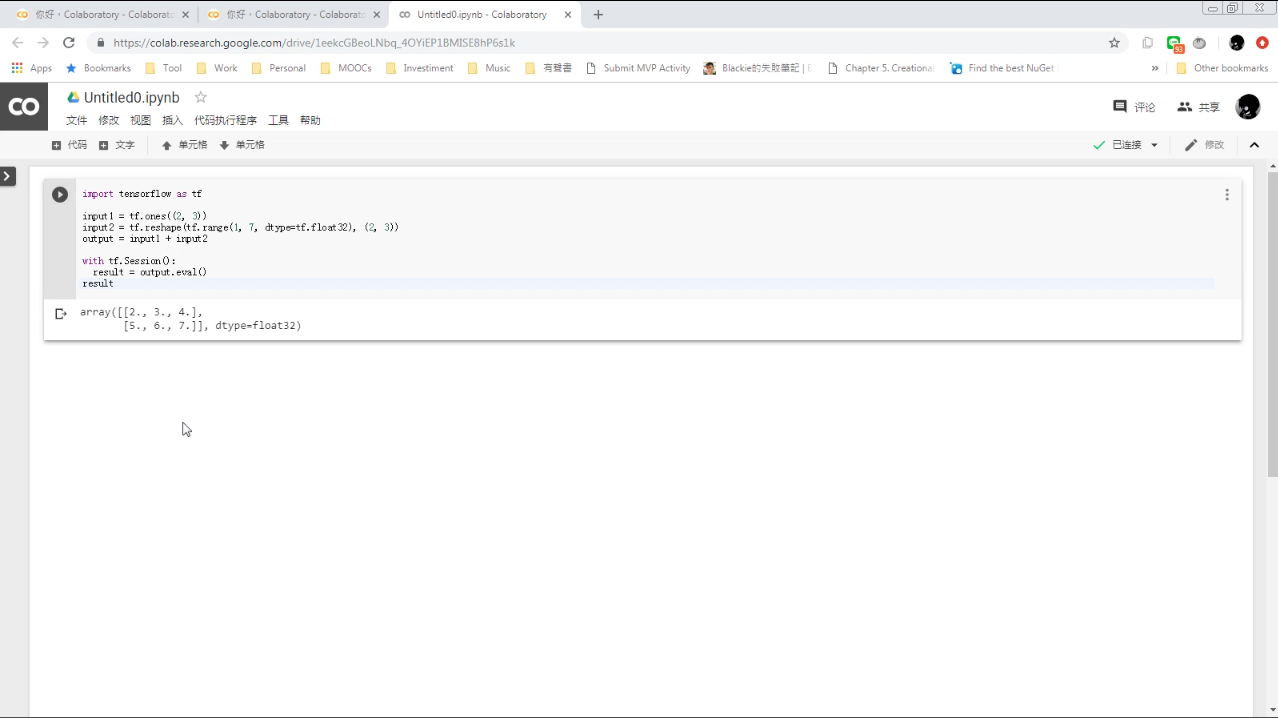Open the Personal bookmarks folder

pos(279,68)
